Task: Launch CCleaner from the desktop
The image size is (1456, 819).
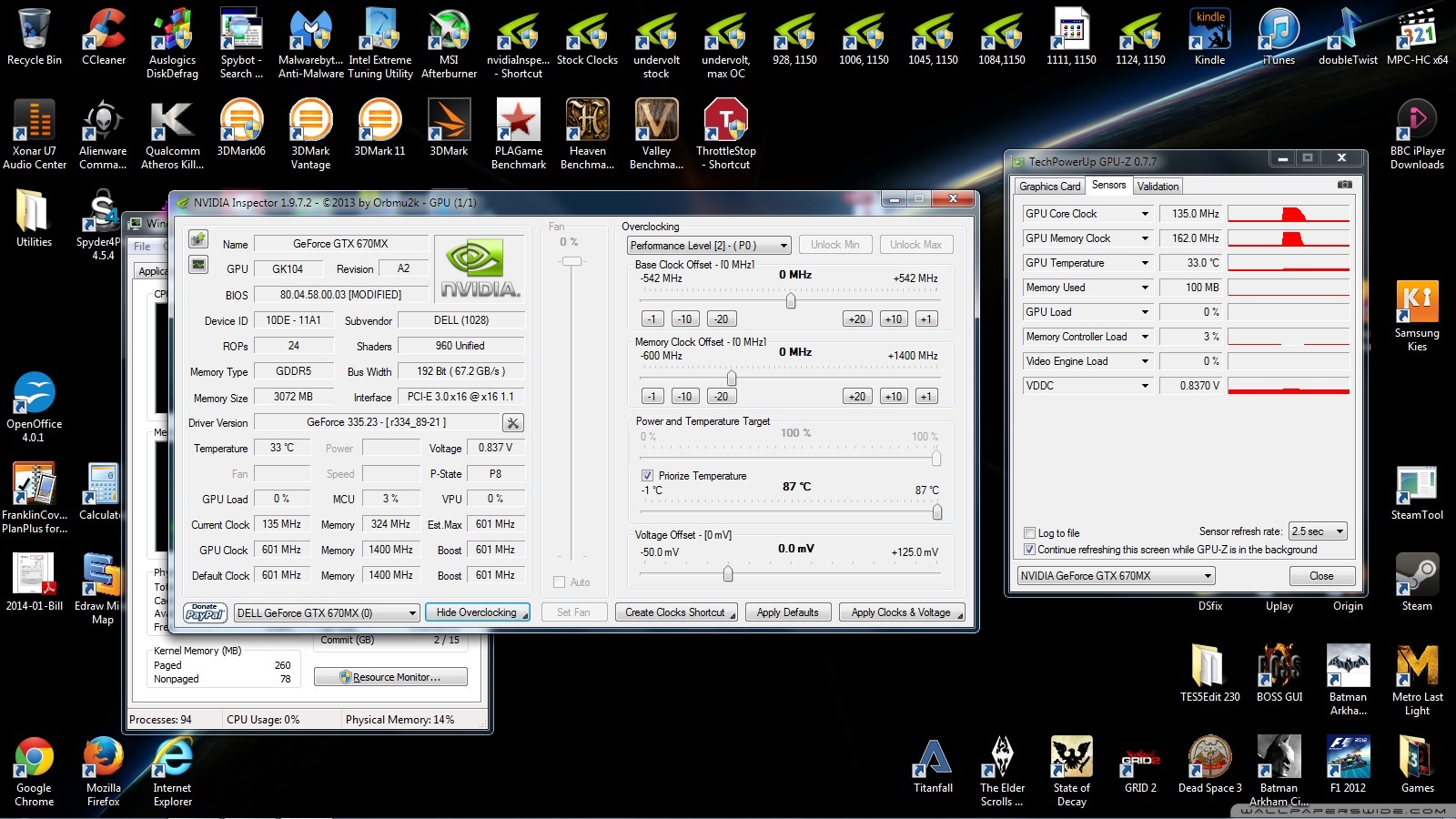Action: 104,38
